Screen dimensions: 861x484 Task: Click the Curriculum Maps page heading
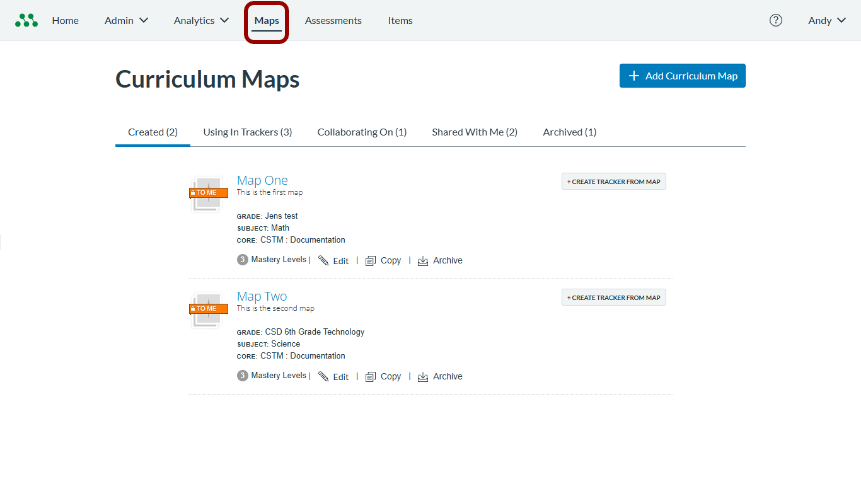pos(208,79)
